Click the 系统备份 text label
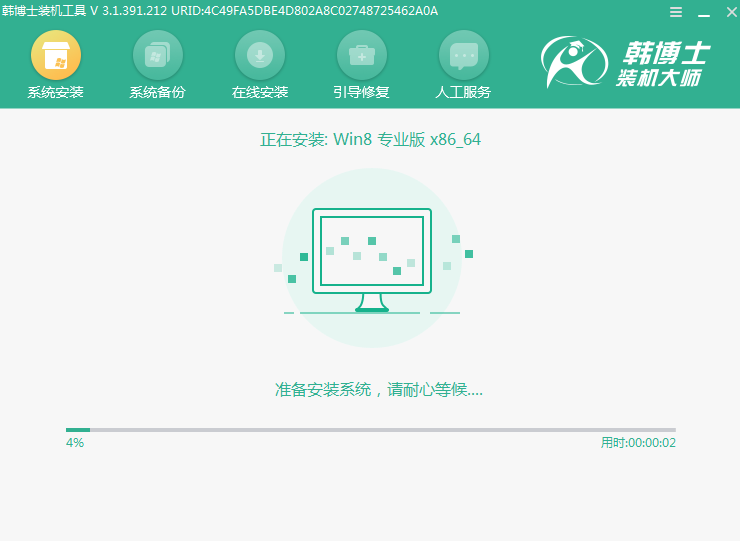Screen dimensions: 740x541 click(x=158, y=93)
